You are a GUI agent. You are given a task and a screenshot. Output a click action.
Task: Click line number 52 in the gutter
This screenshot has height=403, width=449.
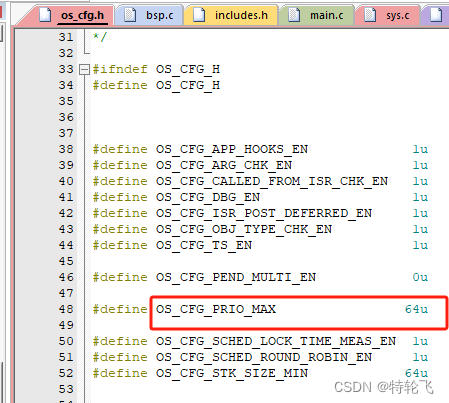click(66, 373)
